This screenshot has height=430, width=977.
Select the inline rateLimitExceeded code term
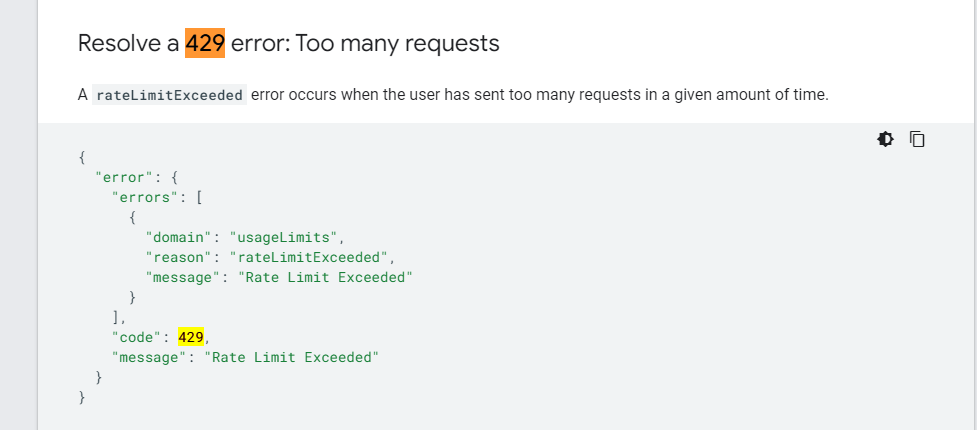[169, 95]
